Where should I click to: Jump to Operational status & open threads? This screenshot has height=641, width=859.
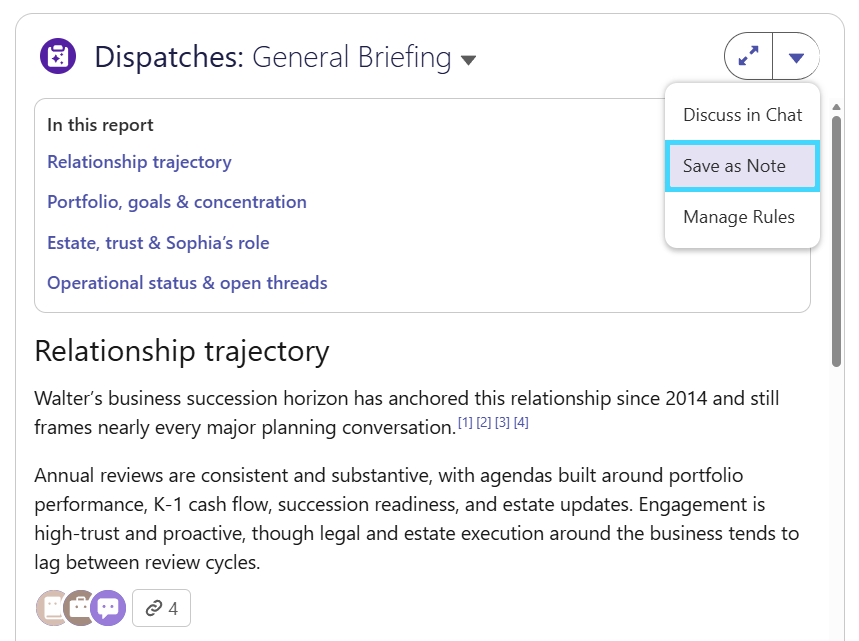187,283
